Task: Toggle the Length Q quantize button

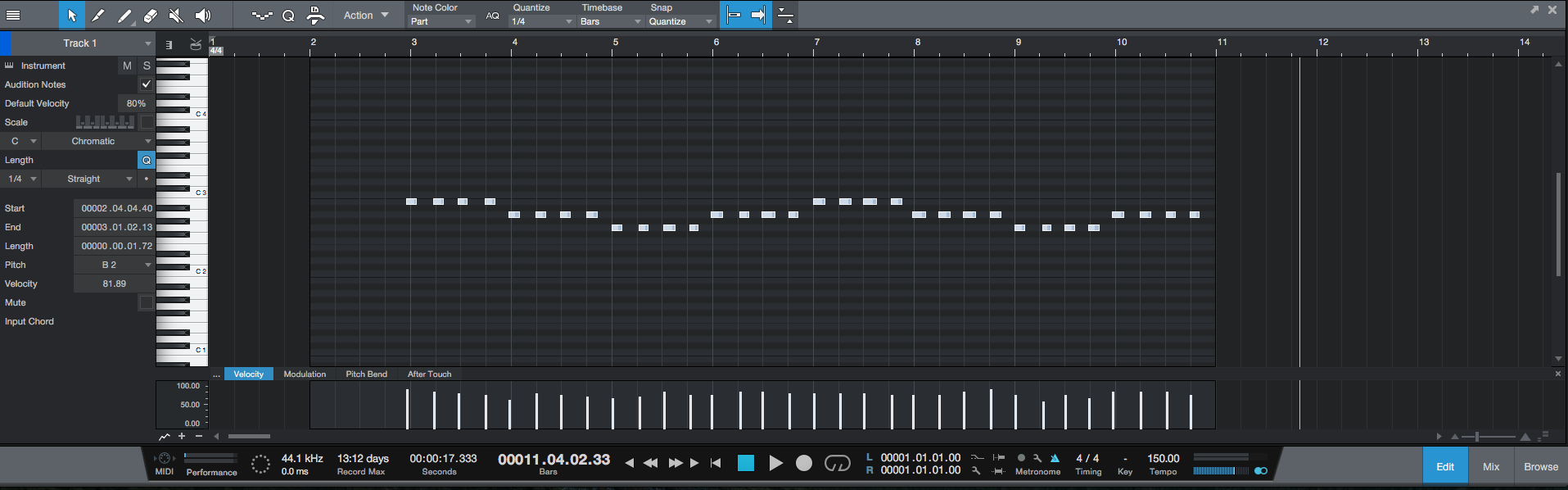Action: point(147,160)
